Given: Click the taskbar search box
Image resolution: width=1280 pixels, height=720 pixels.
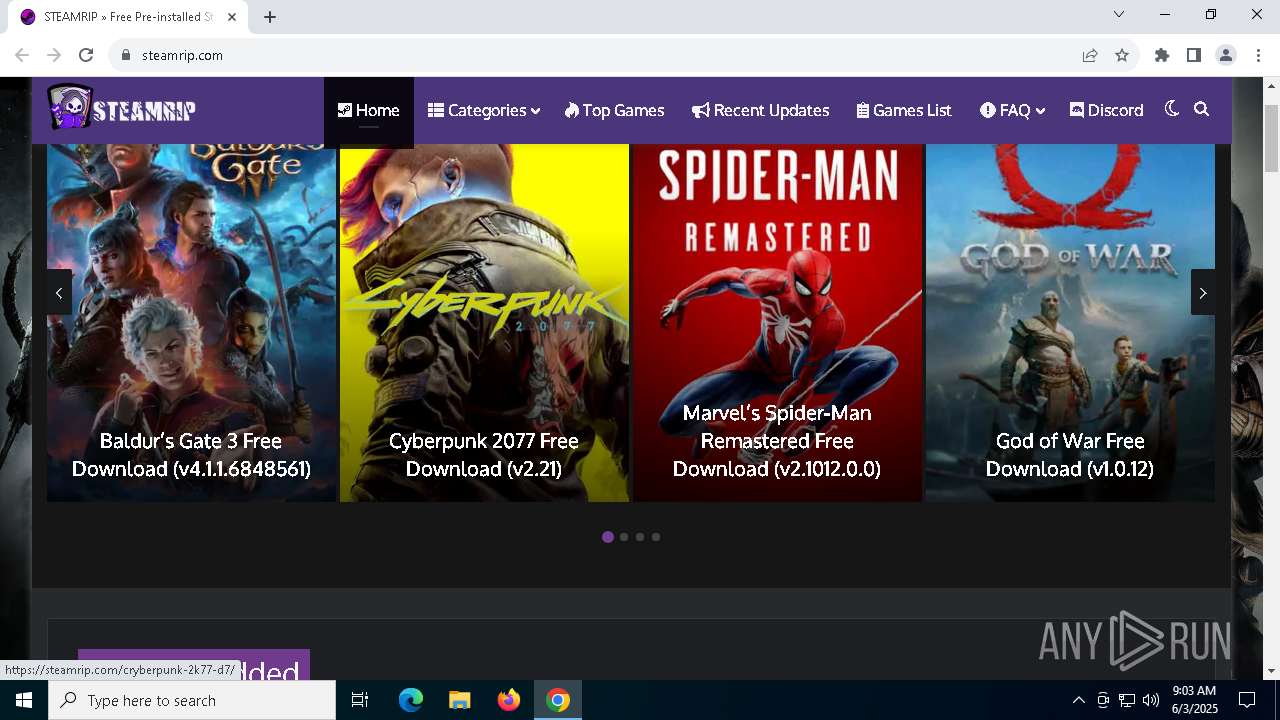Looking at the screenshot, I should pos(192,700).
